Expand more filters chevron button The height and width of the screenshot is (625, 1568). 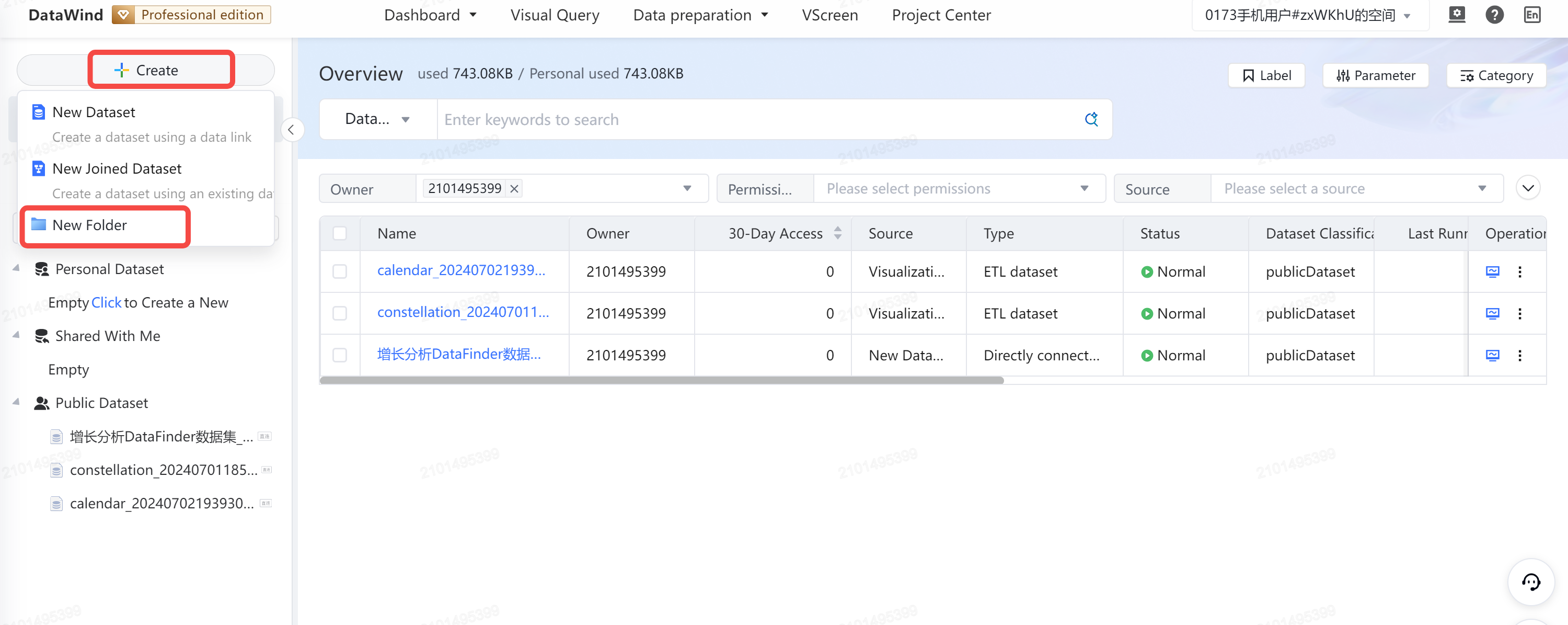1528,188
